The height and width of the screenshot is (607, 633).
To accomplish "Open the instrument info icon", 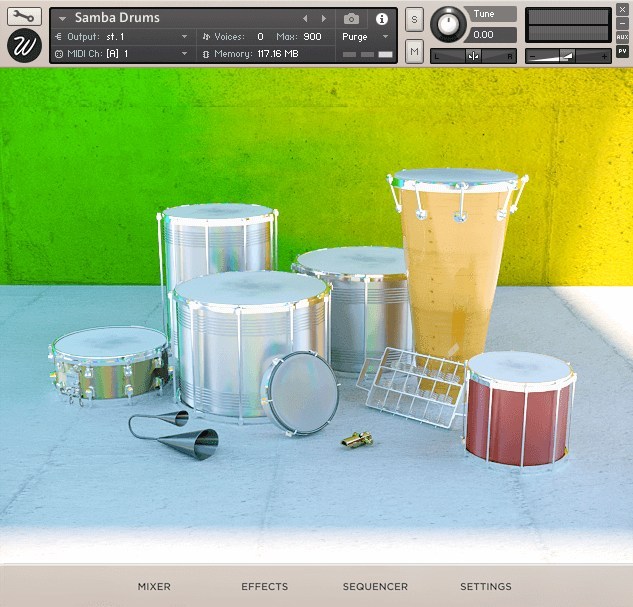I will [x=381, y=19].
